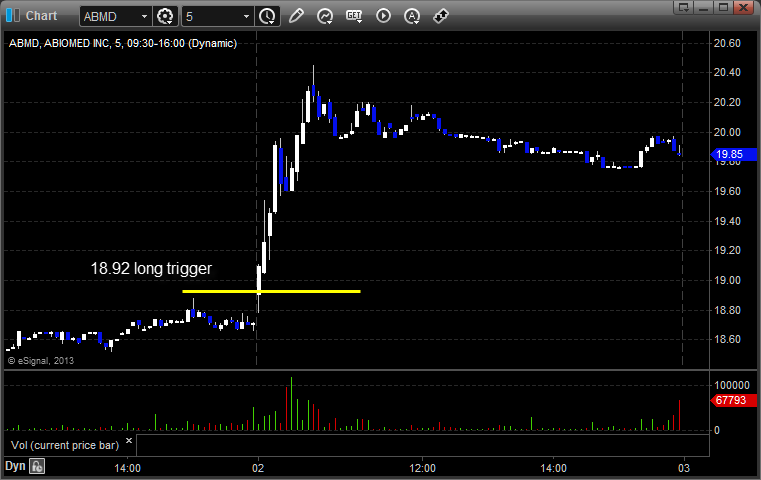This screenshot has height=480, width=761.
Task: Select the yellow trigger line
Action: pyautogui.click(x=271, y=291)
